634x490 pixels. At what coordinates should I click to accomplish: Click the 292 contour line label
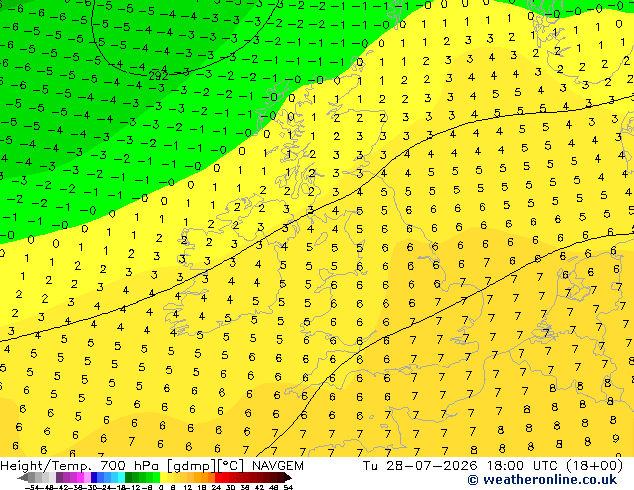[x=158, y=76]
